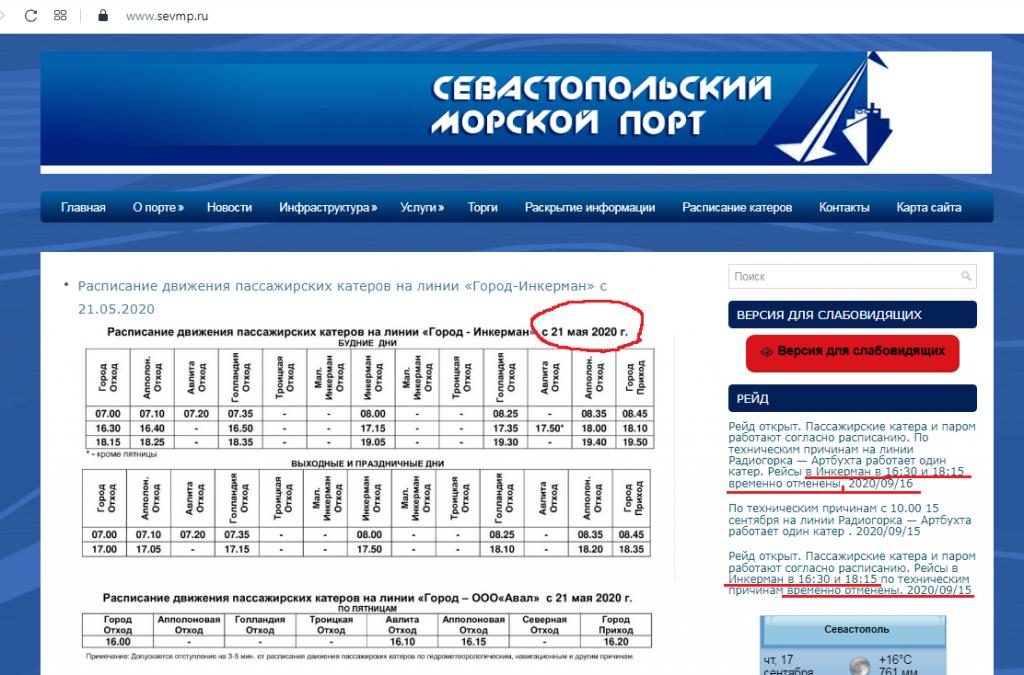1024x675 pixels.
Task: Click the weather icon in Севастополь widget
Action: (860, 665)
